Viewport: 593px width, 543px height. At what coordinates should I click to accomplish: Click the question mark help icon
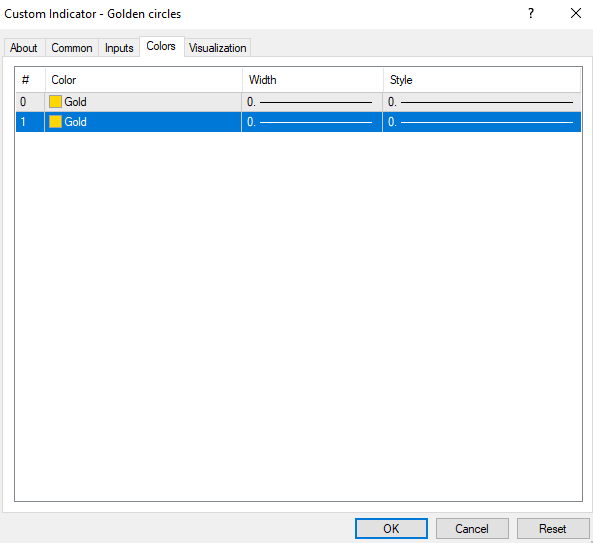click(531, 14)
